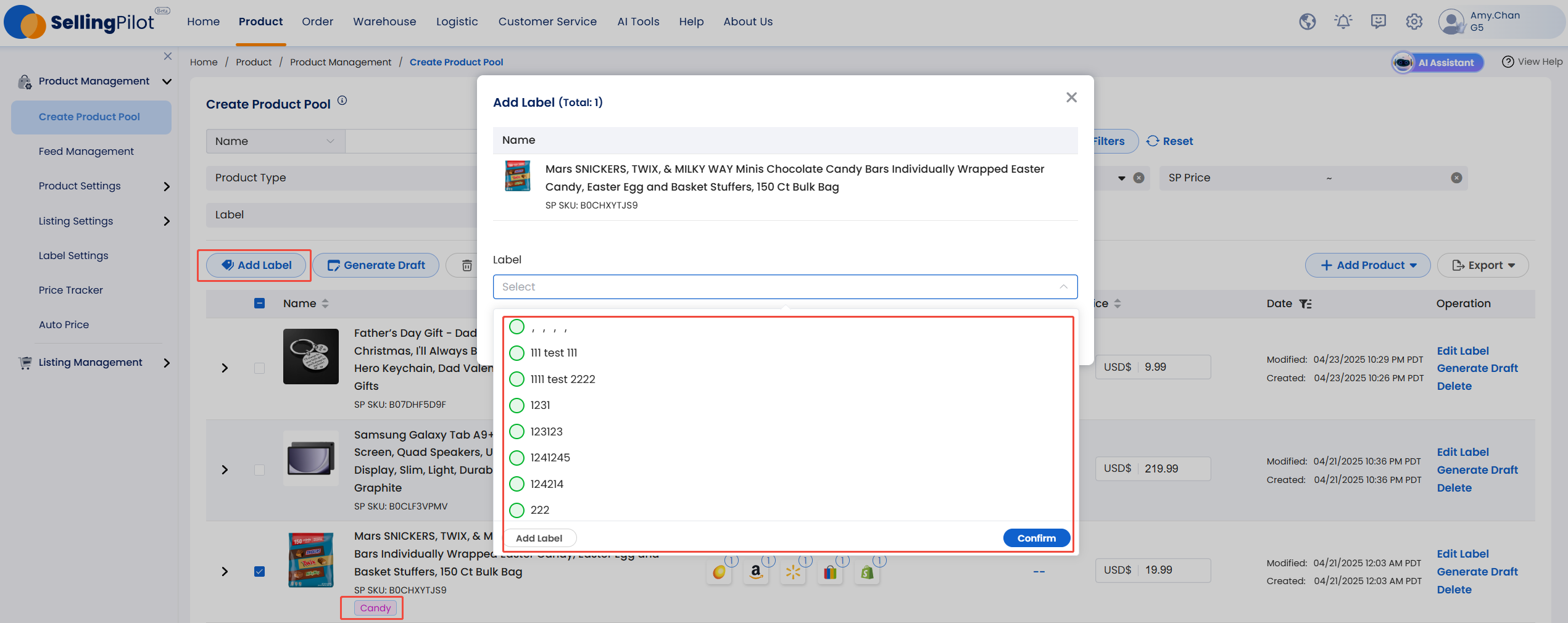Select the '222' label option
Viewport: 1568px width, 623px height.
(517, 510)
